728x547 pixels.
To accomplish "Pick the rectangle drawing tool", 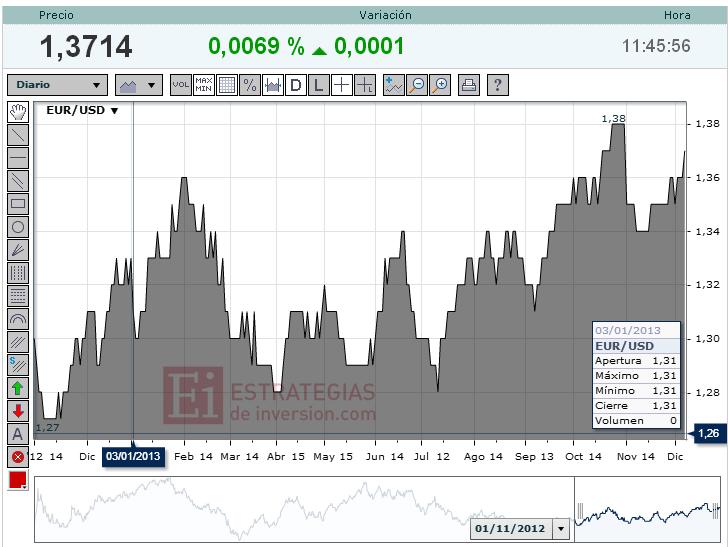I will [x=17, y=204].
